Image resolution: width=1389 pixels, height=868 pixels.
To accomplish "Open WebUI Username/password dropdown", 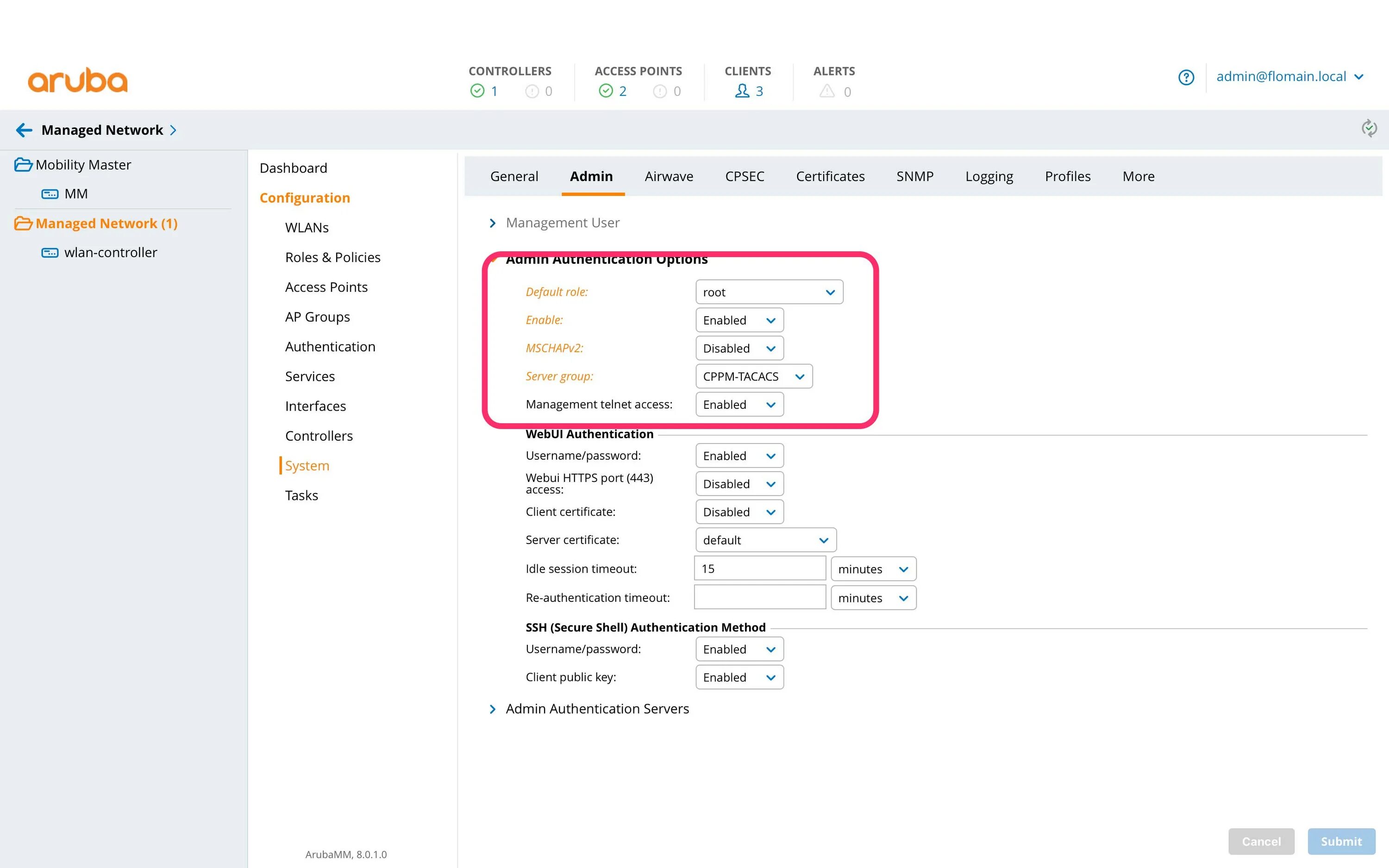I will pyautogui.click(x=739, y=456).
